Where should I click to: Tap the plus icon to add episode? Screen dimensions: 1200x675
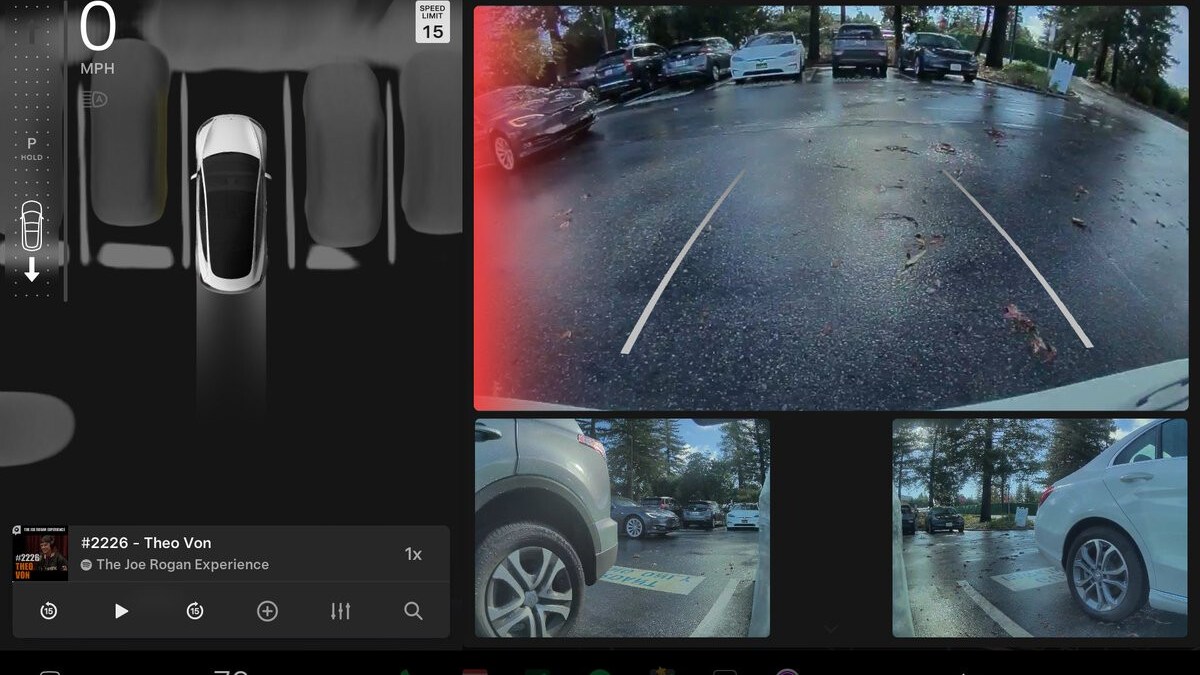pyautogui.click(x=267, y=611)
